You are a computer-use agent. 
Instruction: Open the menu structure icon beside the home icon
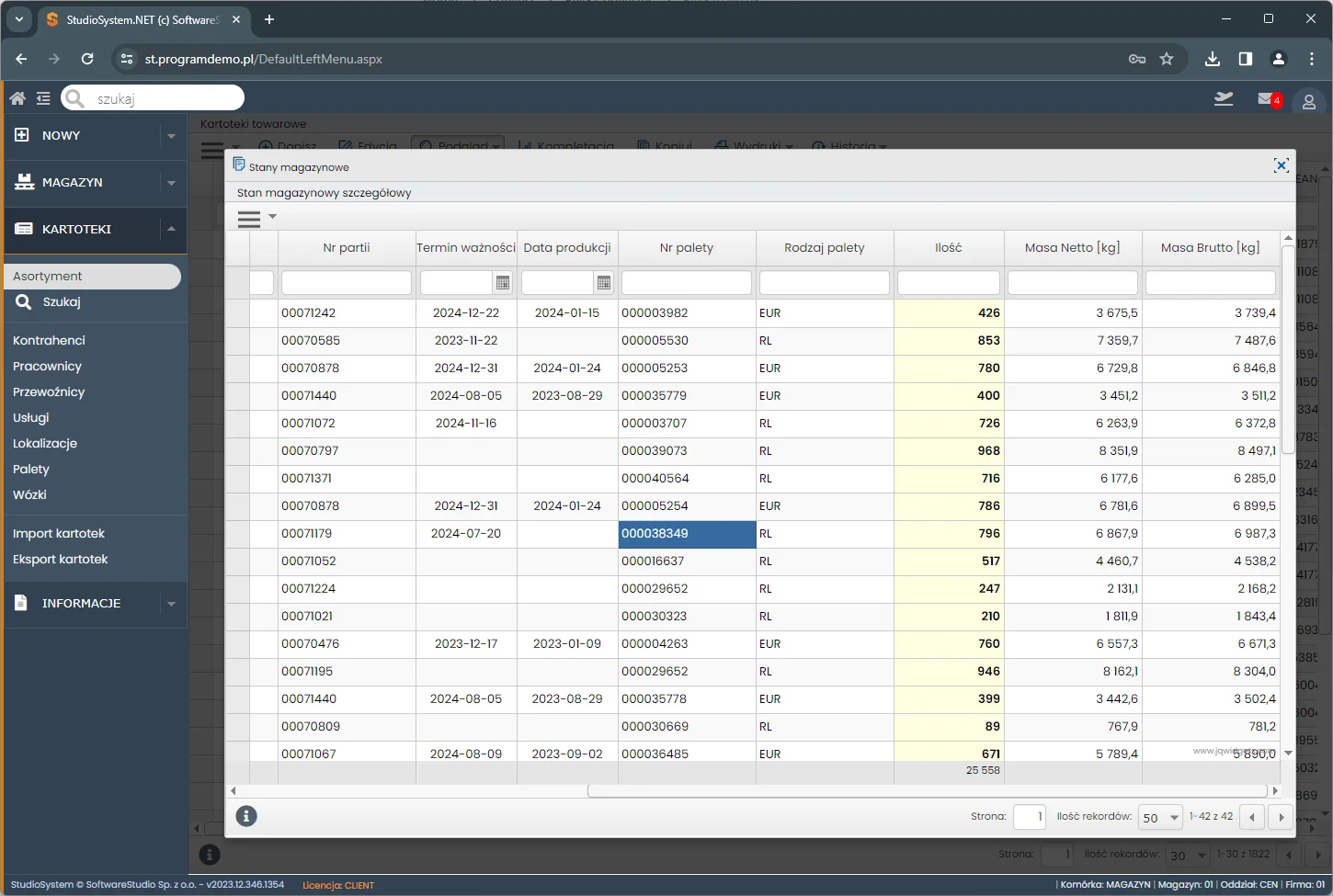tap(42, 97)
